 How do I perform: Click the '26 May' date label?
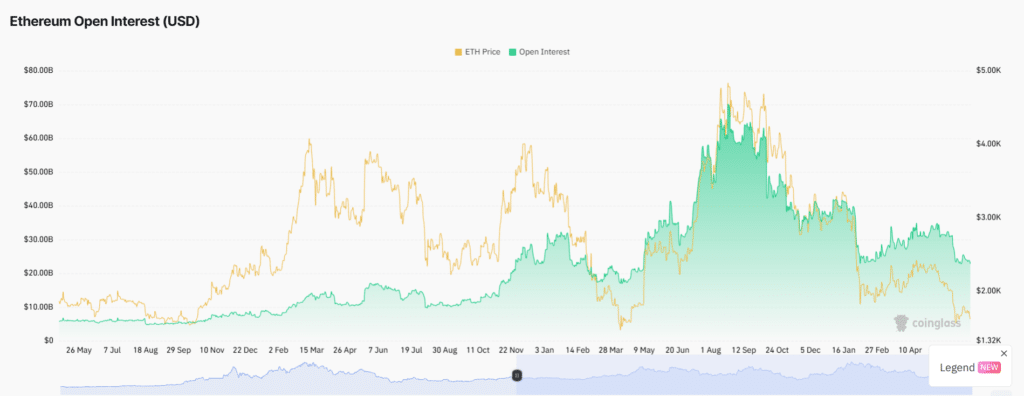pyautogui.click(x=78, y=350)
